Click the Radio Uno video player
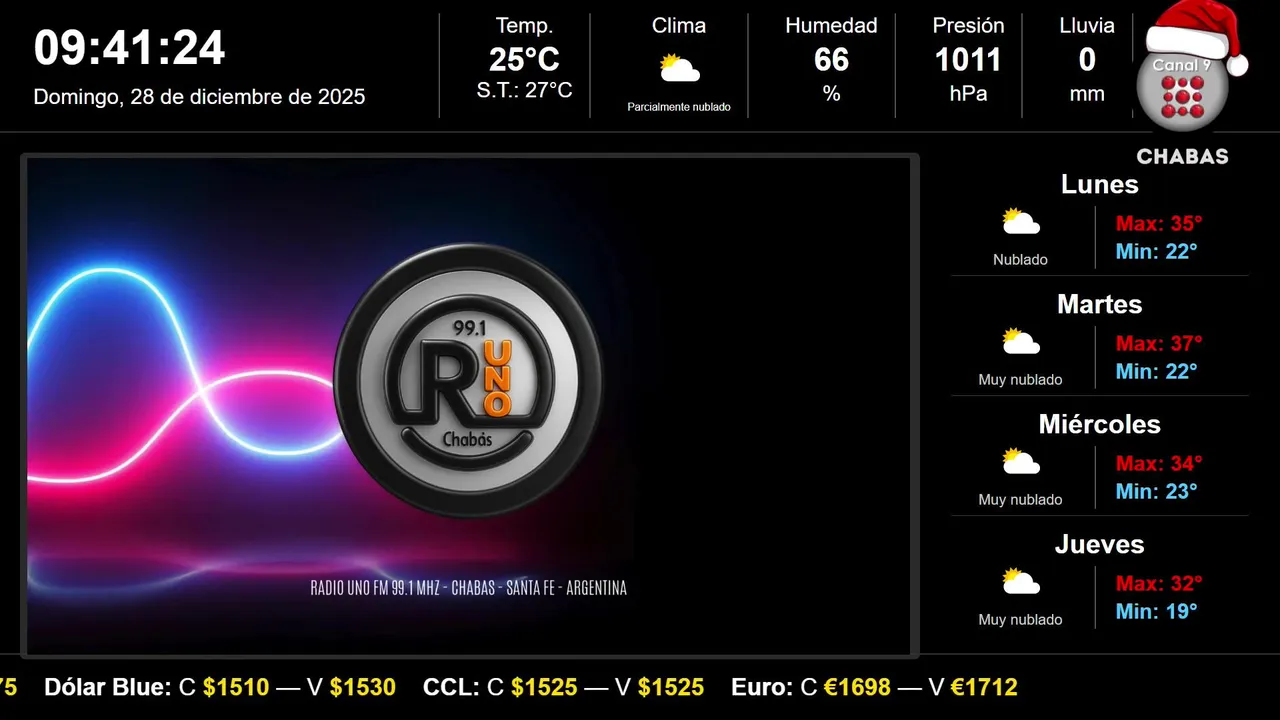 click(x=469, y=406)
